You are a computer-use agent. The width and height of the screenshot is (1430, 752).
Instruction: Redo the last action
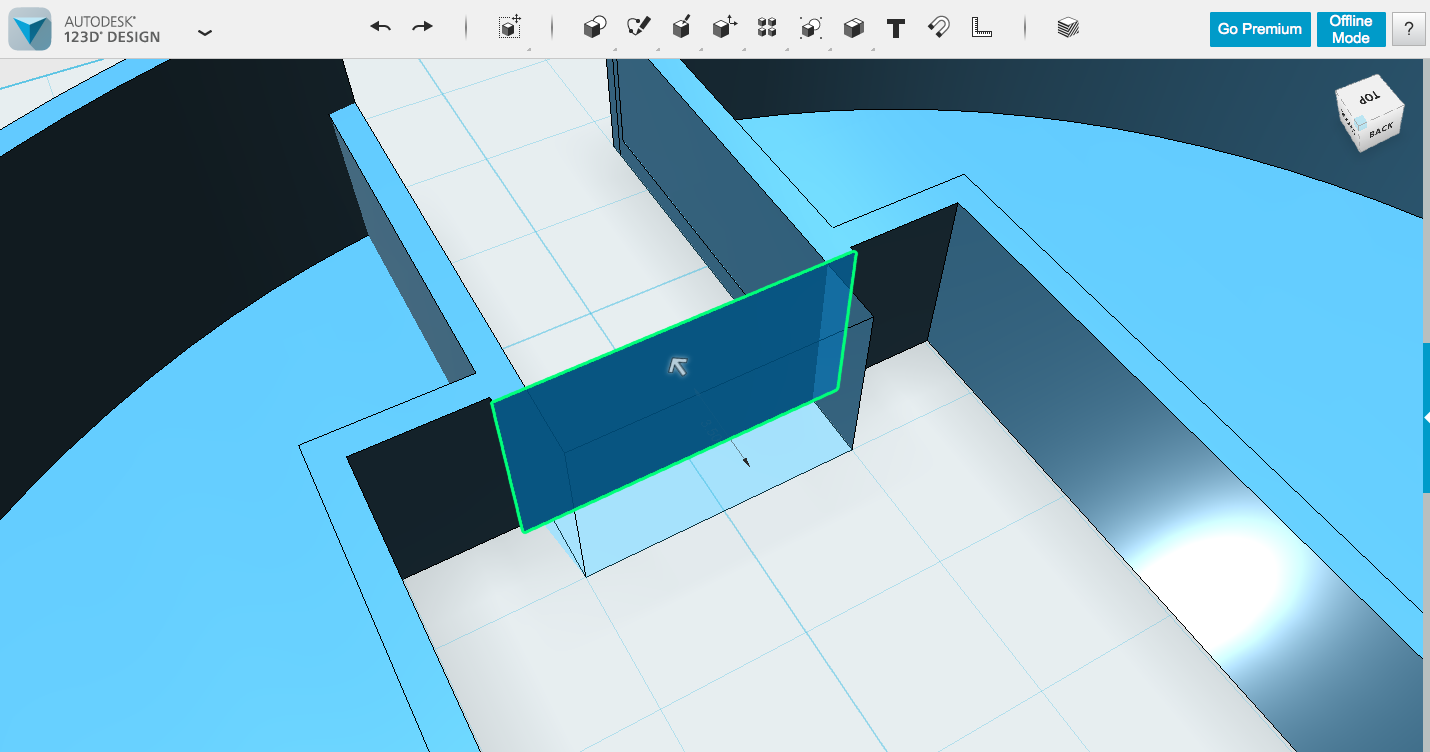click(420, 27)
